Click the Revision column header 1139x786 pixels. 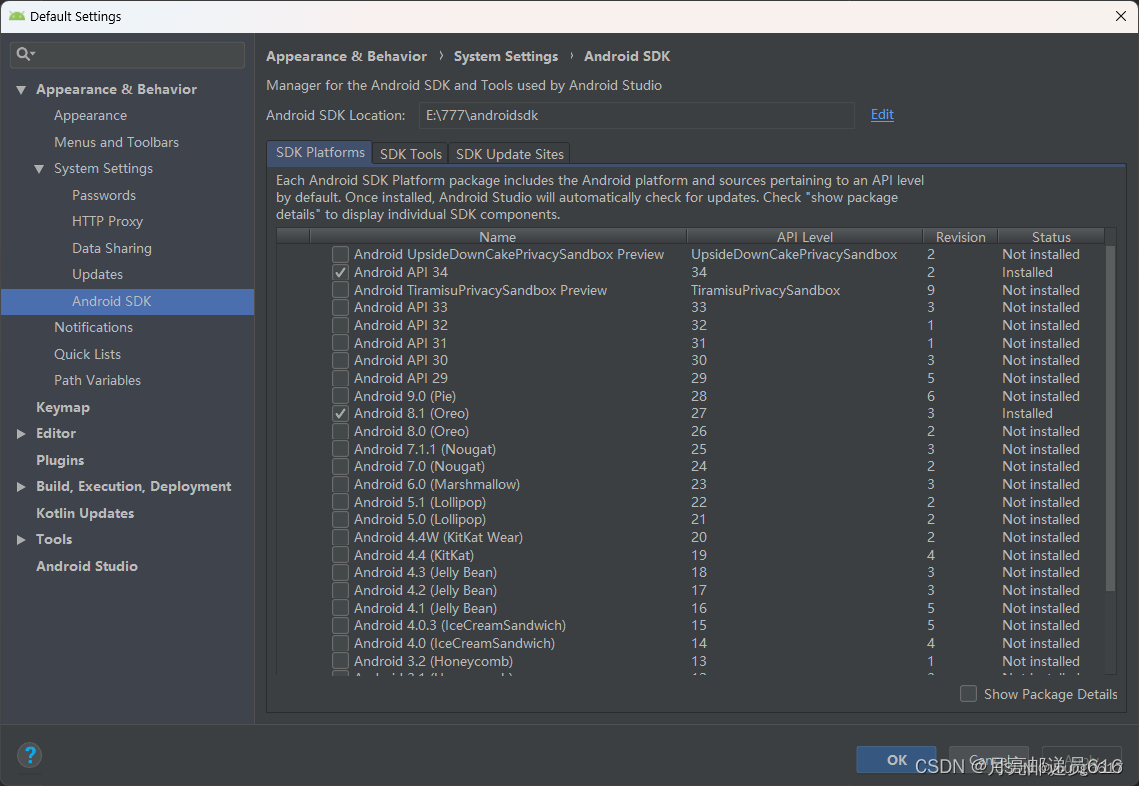pyautogui.click(x=960, y=237)
